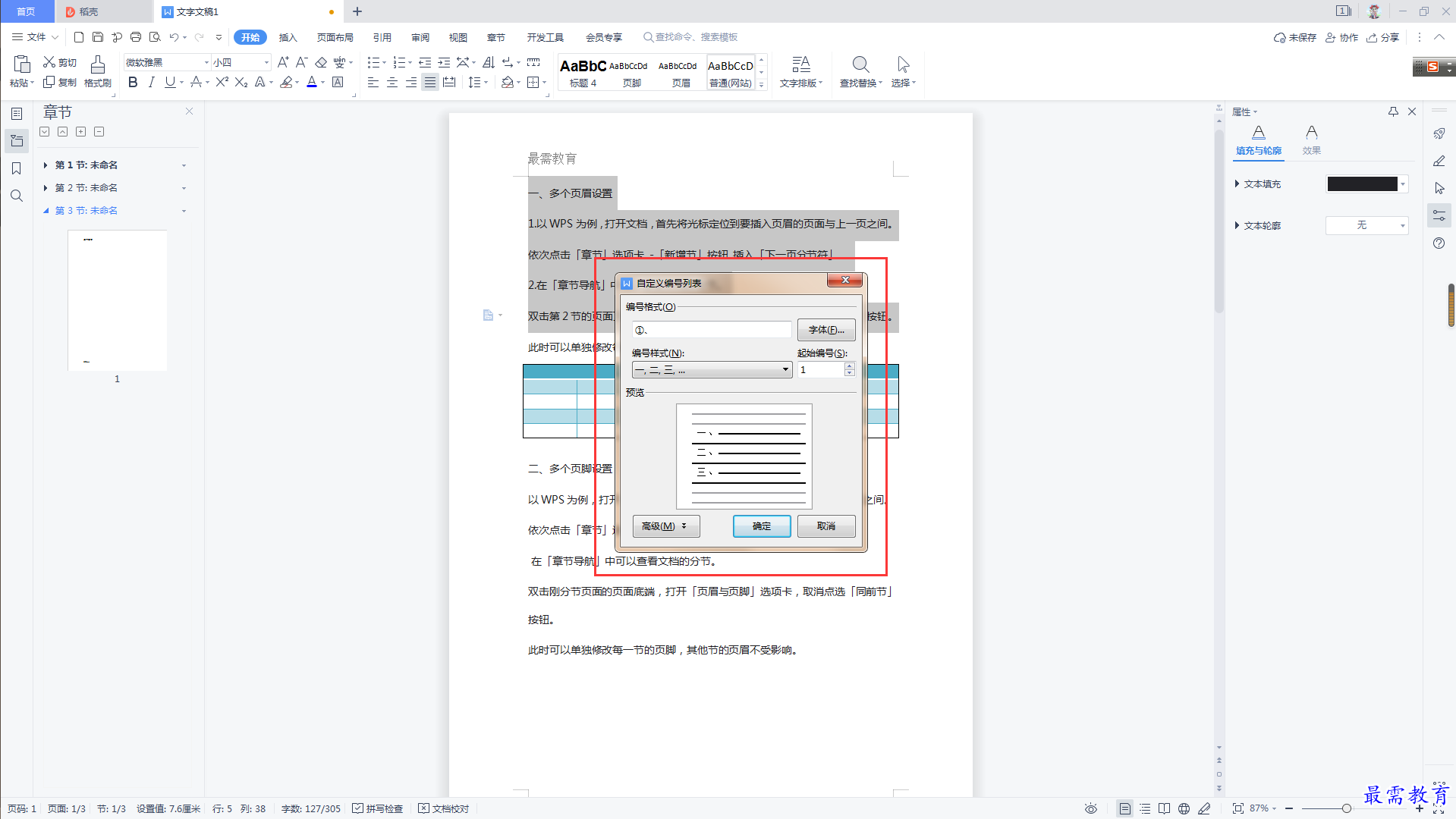Toggle eye protection mode in the status bar
Image resolution: width=1456 pixels, height=819 pixels.
(1091, 808)
